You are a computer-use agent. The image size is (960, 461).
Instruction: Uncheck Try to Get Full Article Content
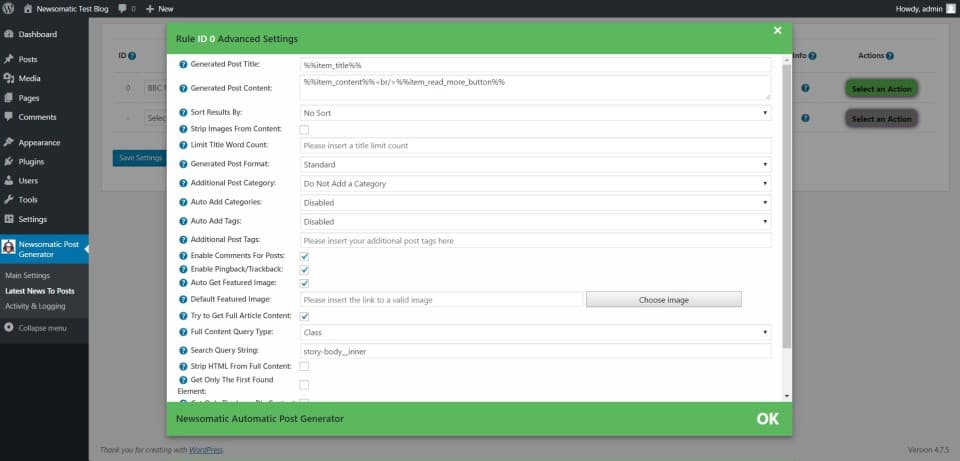304,317
